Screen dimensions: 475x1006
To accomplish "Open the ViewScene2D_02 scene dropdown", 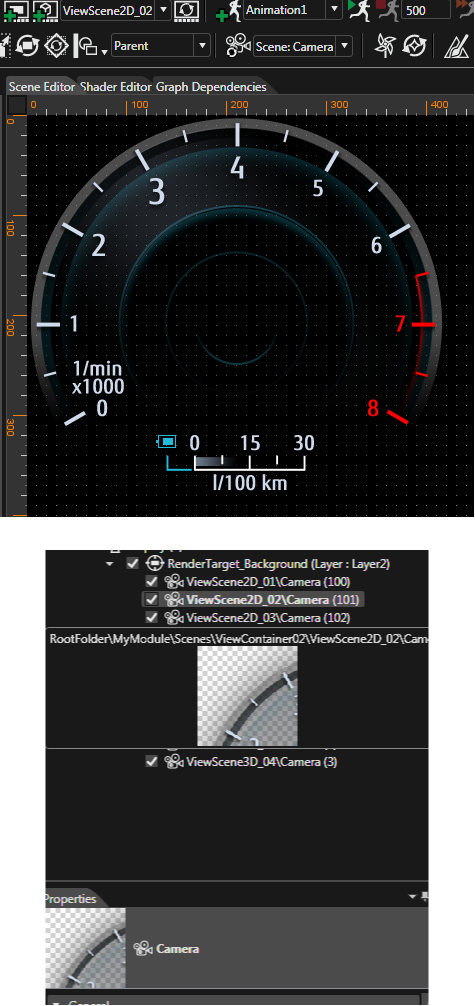I will pyautogui.click(x=163, y=10).
